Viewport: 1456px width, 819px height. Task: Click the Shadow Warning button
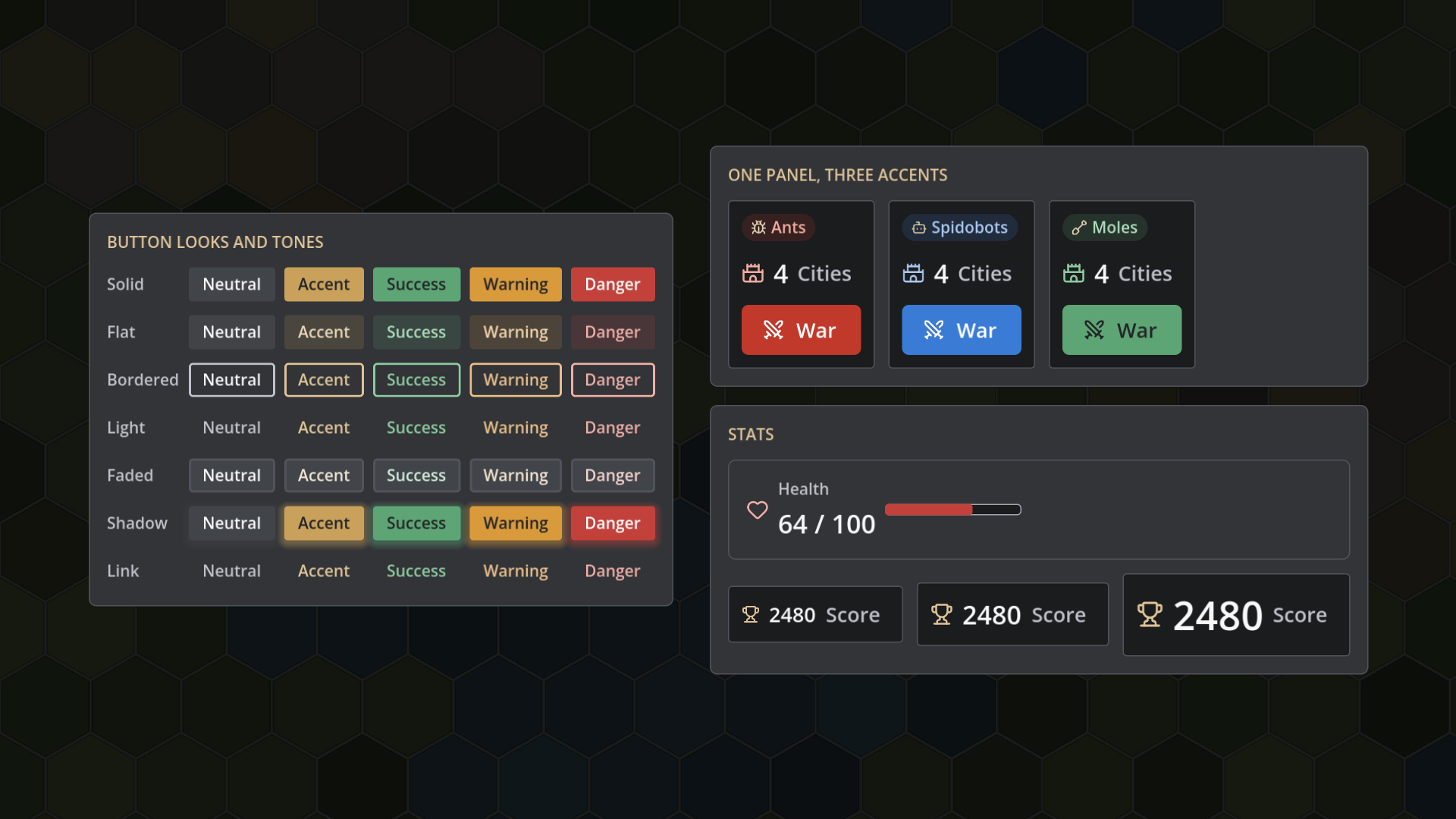click(516, 523)
